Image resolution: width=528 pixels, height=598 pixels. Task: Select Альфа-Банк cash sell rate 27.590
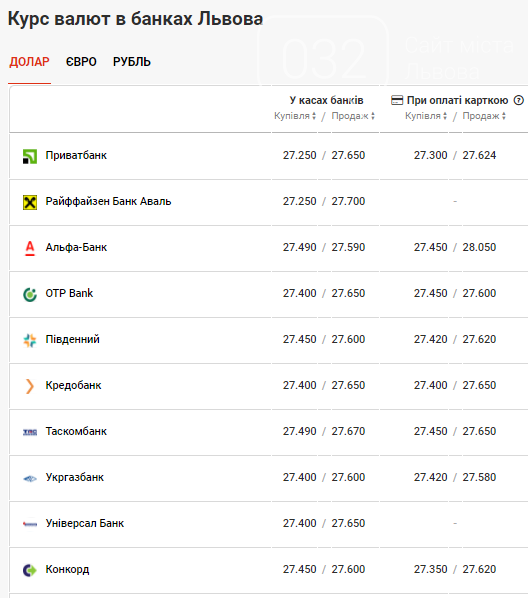pyautogui.click(x=348, y=248)
